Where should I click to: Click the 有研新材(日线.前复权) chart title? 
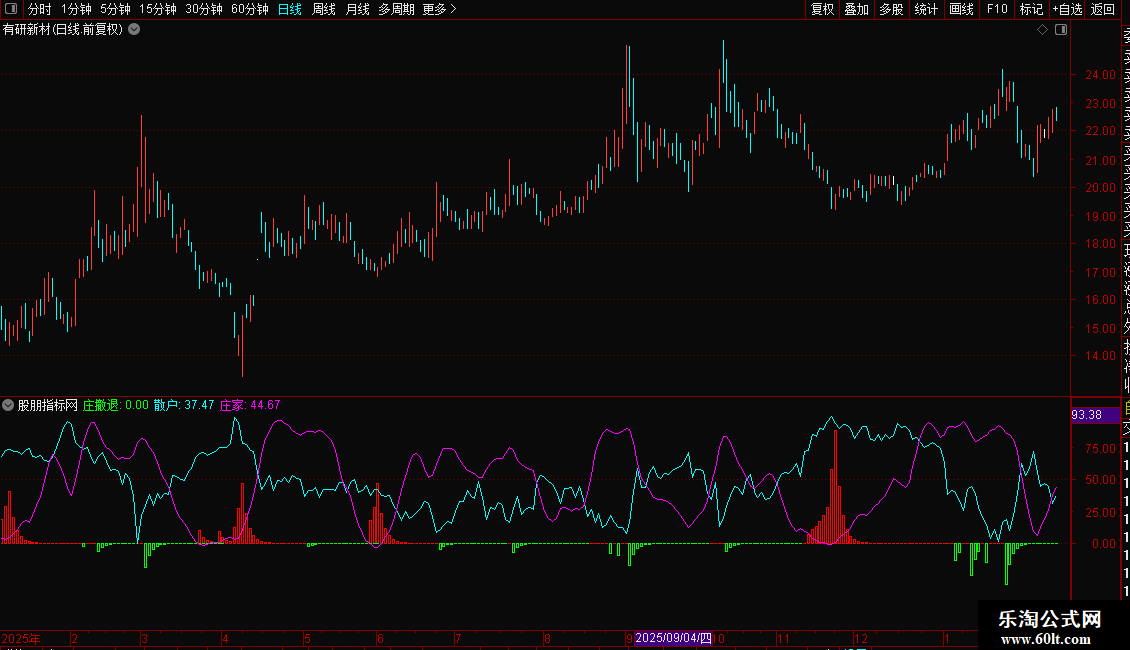pos(63,30)
